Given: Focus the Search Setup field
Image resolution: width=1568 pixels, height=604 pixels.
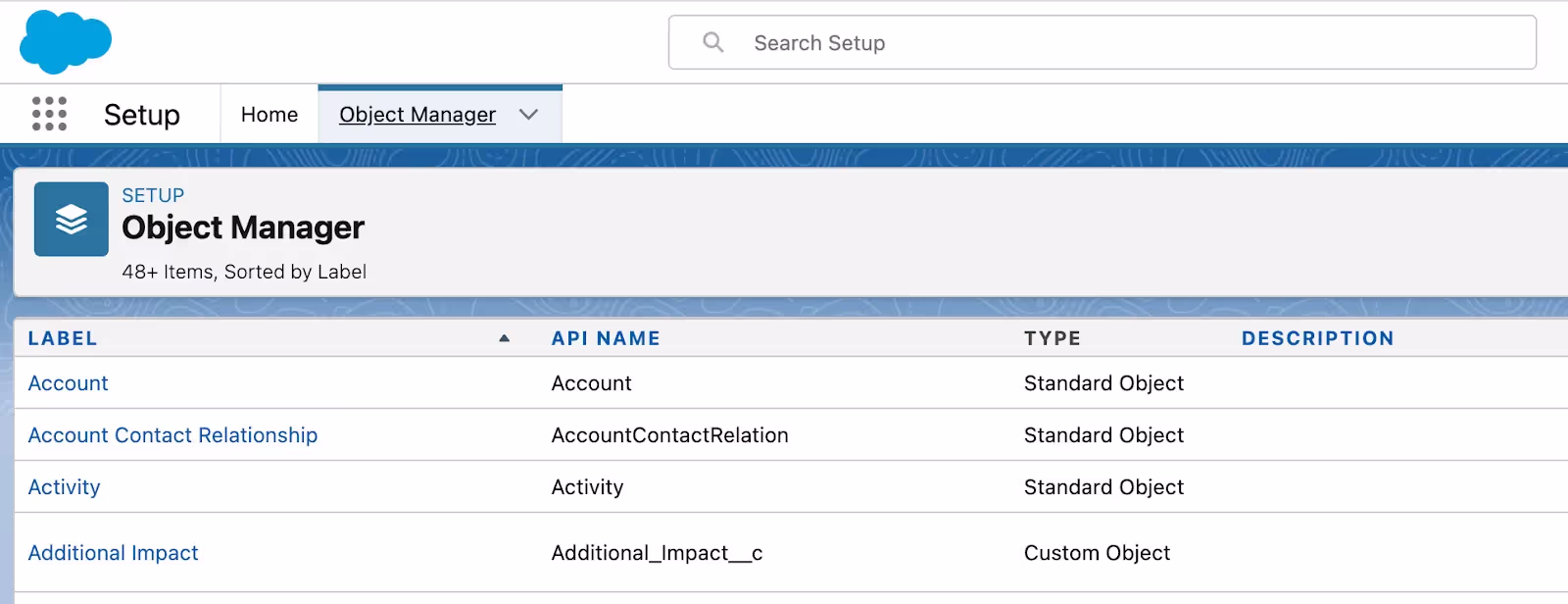Looking at the screenshot, I should (1102, 42).
